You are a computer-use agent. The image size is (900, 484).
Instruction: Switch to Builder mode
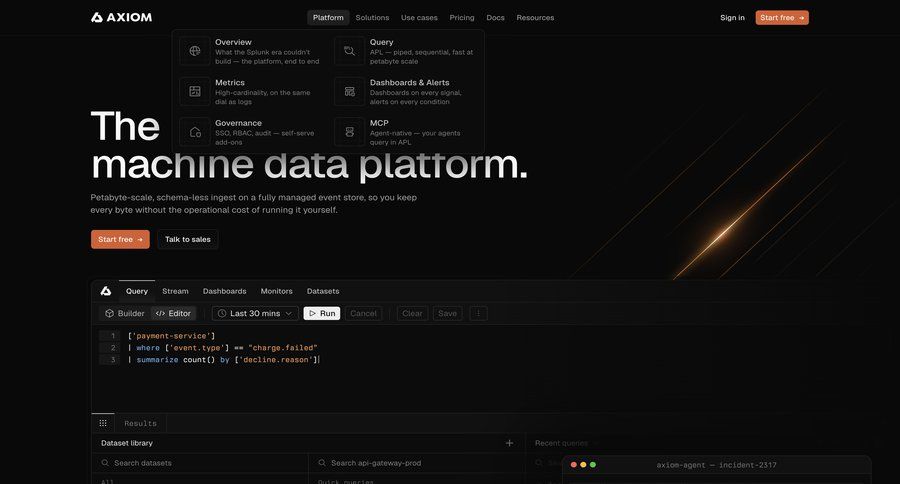click(x=125, y=313)
